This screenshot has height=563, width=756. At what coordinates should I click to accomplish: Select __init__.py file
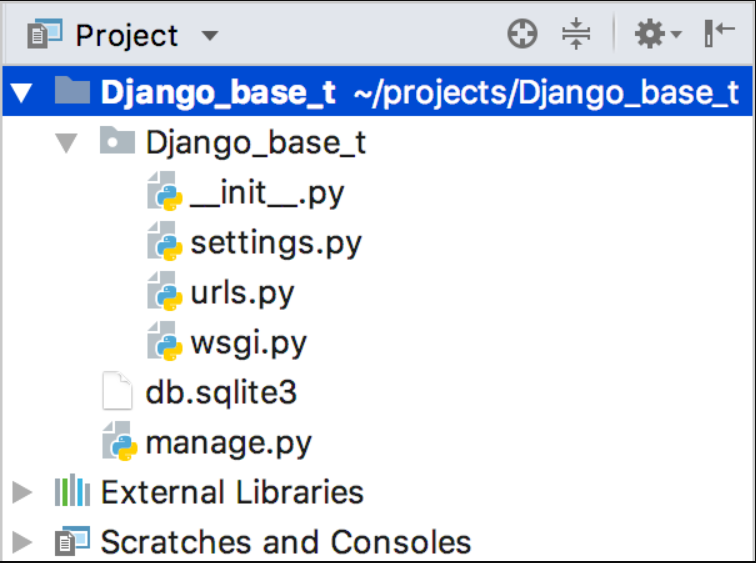pos(267,194)
